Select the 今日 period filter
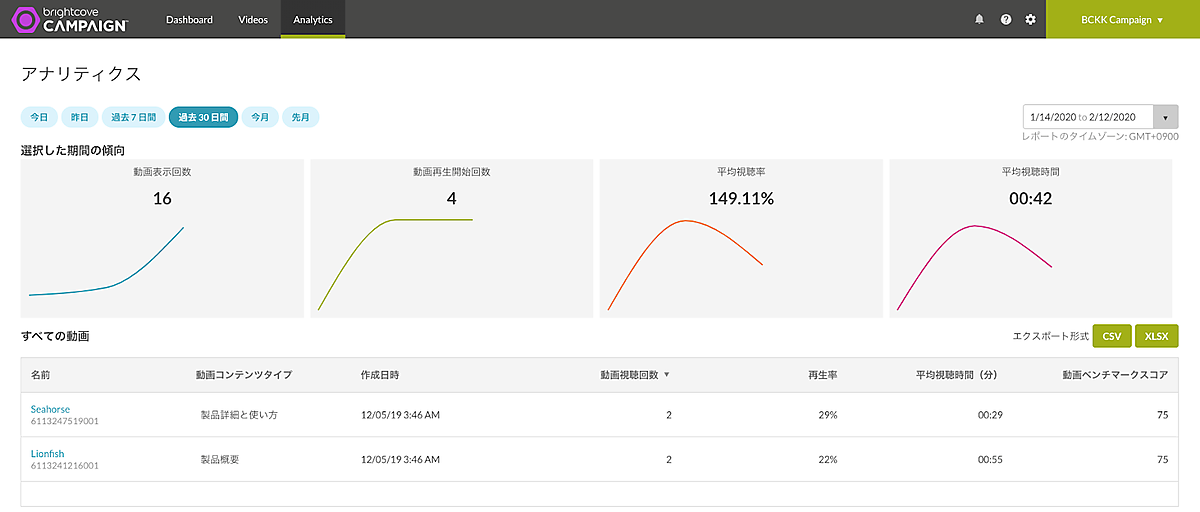This screenshot has width=1200, height=512. (x=39, y=117)
